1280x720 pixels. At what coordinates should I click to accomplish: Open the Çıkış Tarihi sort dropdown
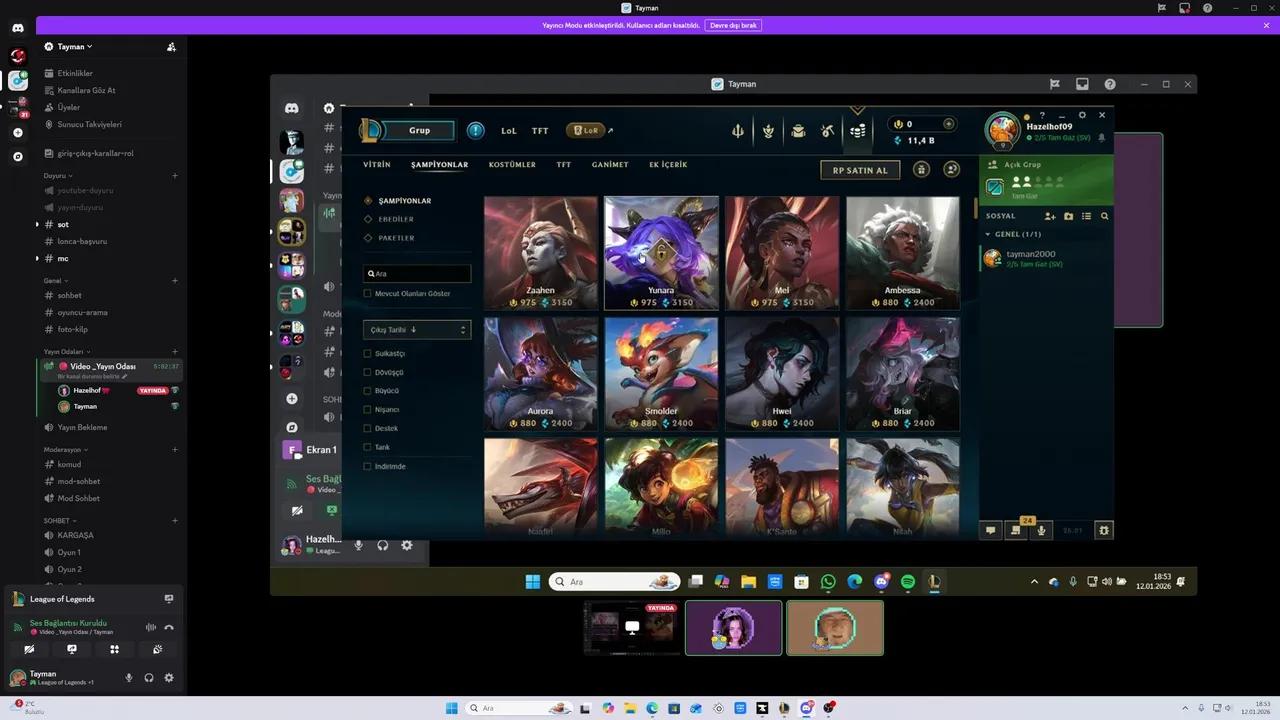[x=416, y=329]
